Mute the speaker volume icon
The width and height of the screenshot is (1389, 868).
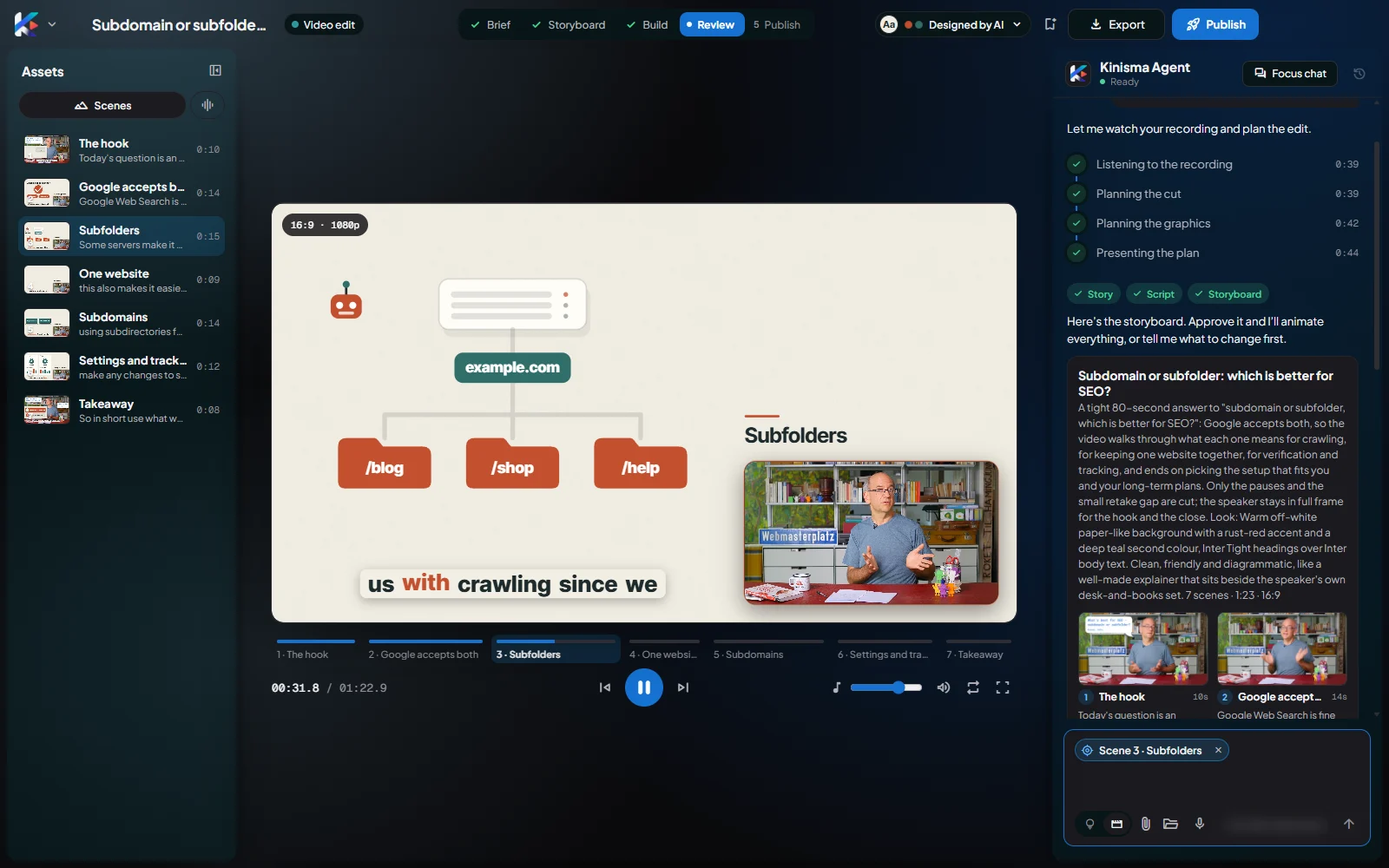[944, 687]
